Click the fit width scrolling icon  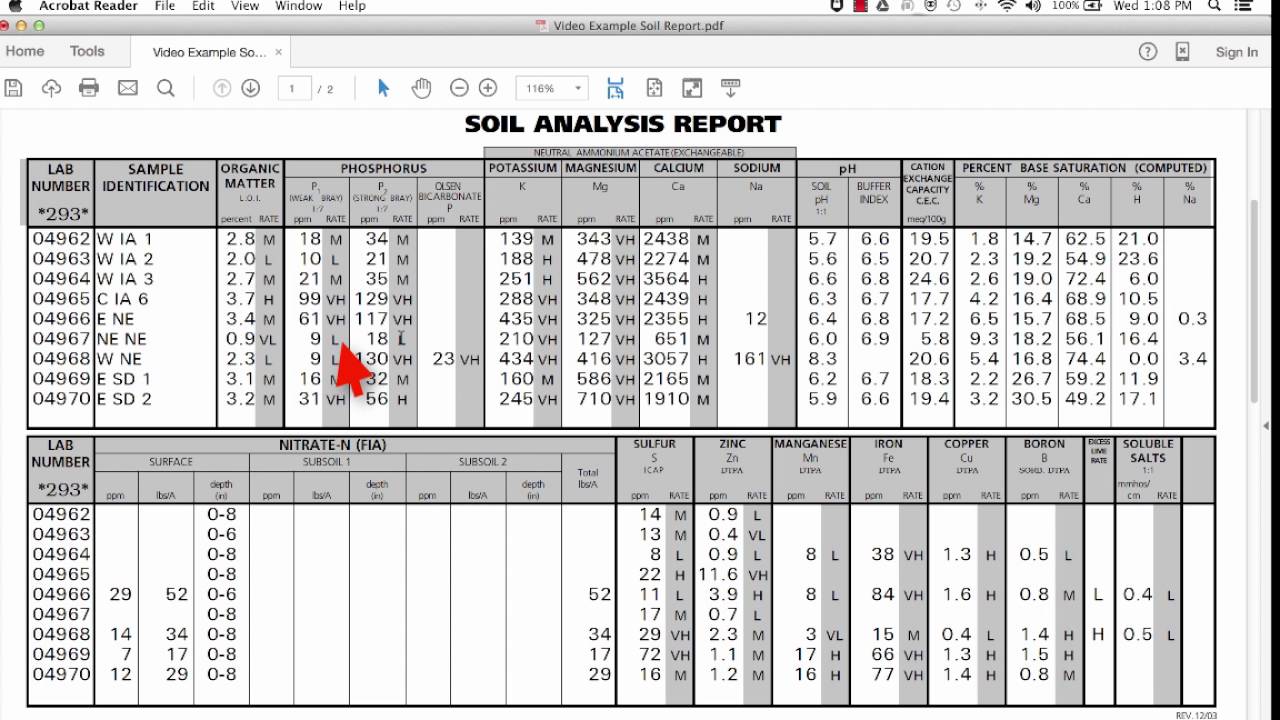coord(615,88)
